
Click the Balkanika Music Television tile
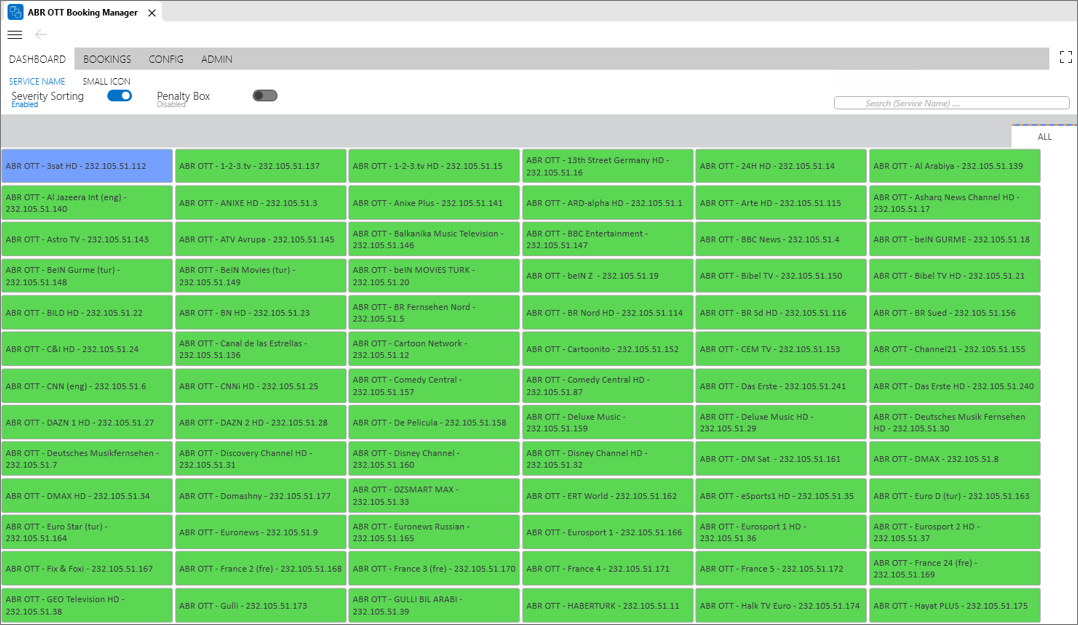tap(434, 239)
